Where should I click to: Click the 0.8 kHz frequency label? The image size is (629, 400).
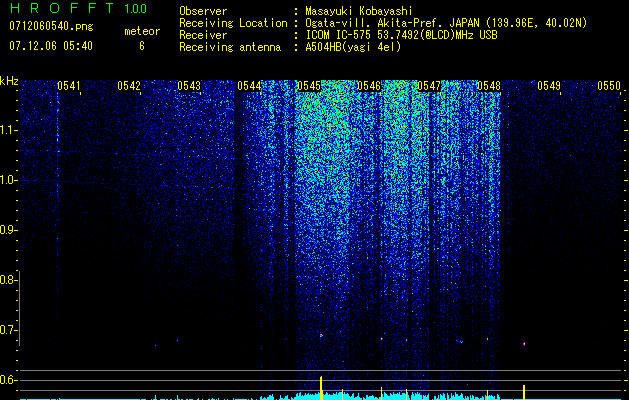point(8,280)
